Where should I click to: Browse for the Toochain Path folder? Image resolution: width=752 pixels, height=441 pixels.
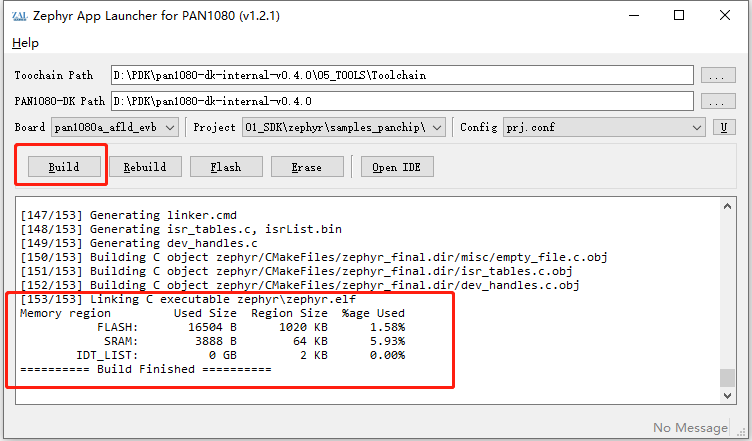pyautogui.click(x=718, y=75)
